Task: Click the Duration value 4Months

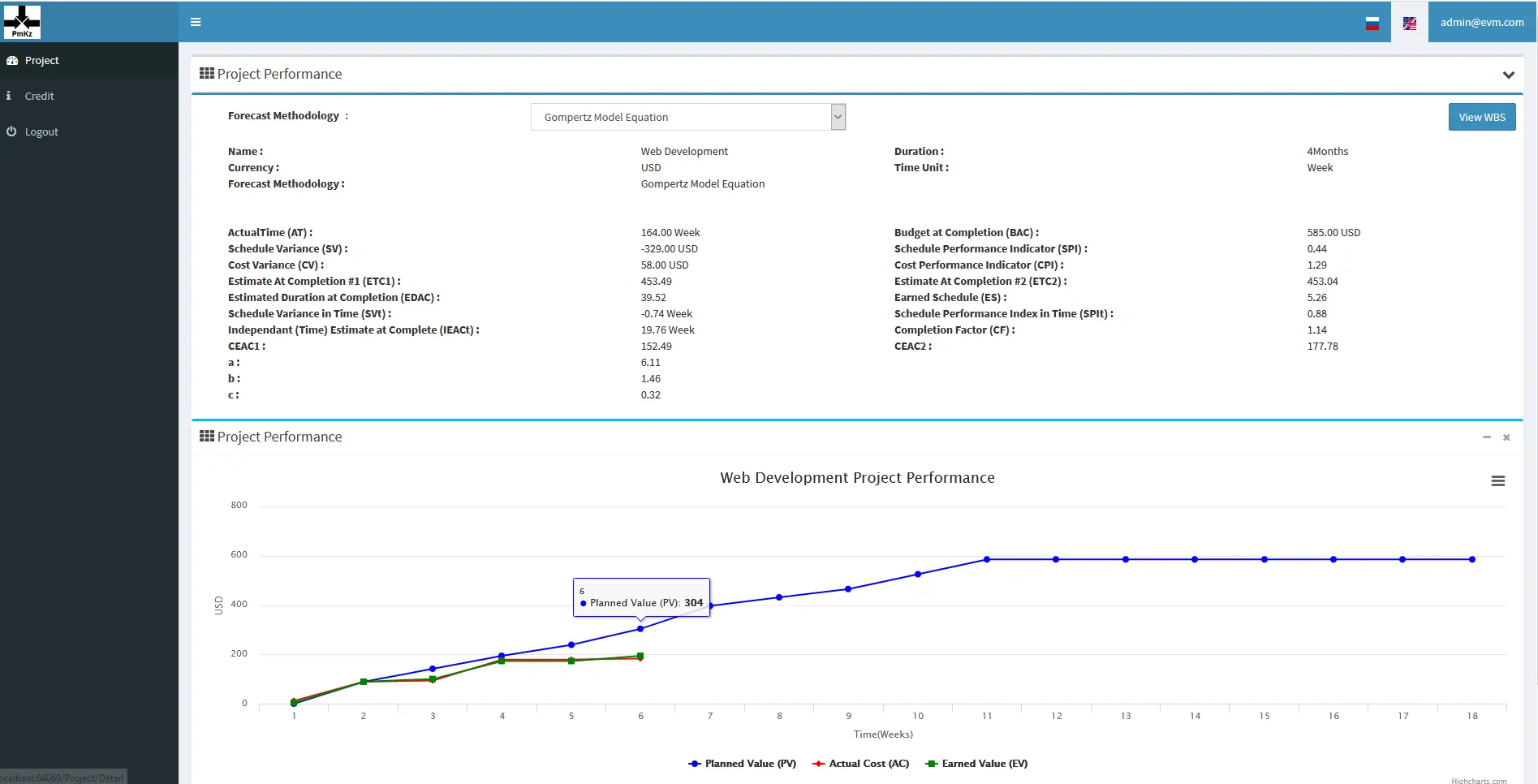Action: pyautogui.click(x=1327, y=152)
